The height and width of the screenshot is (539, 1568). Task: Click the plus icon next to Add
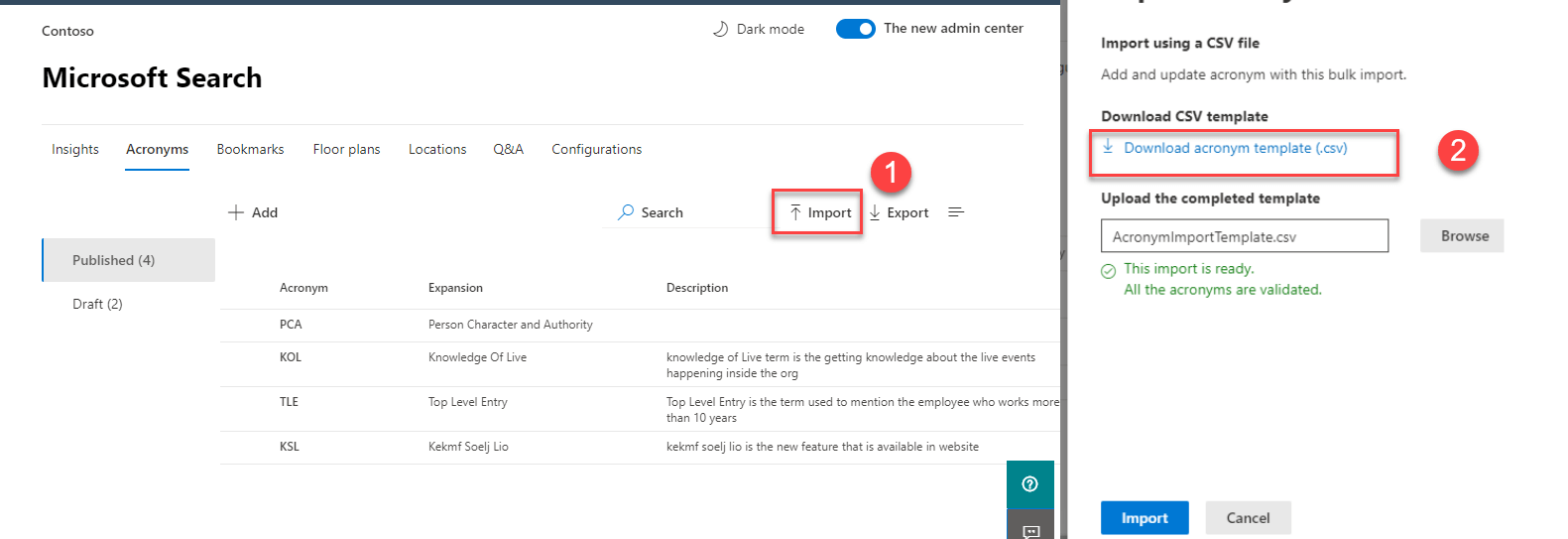click(x=236, y=212)
